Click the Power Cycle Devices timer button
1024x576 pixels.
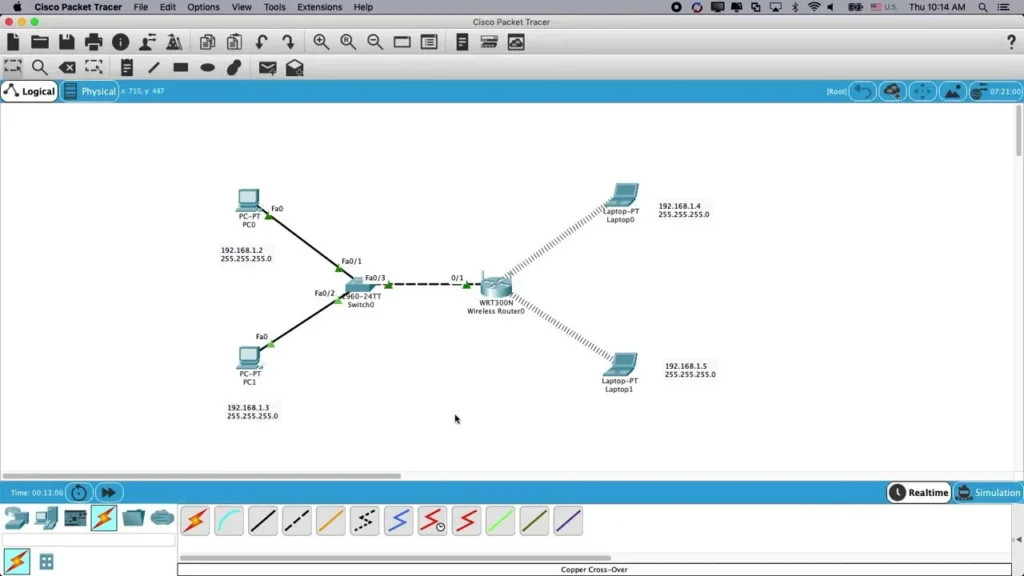click(x=77, y=492)
